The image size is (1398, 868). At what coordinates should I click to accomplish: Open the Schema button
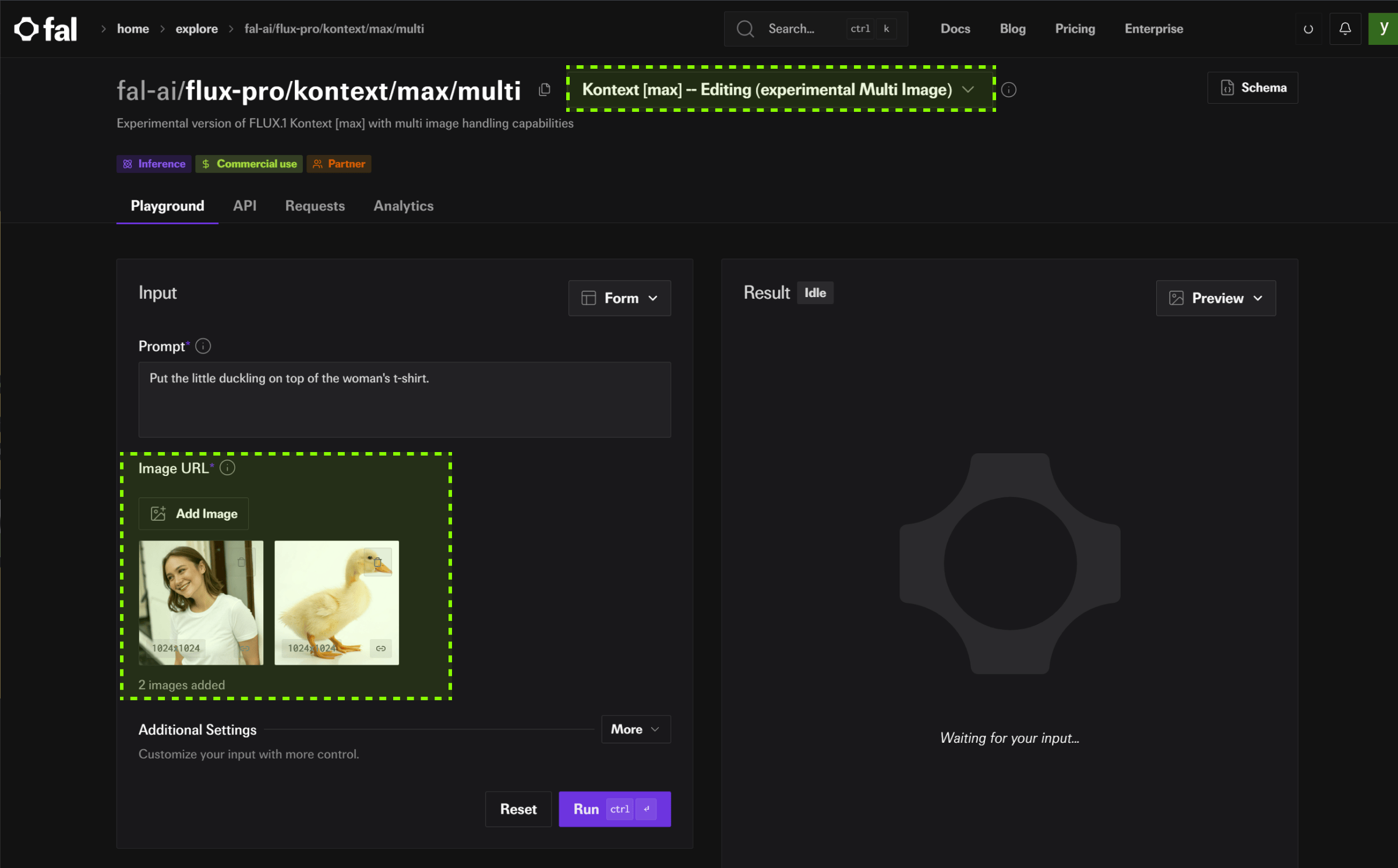1252,88
